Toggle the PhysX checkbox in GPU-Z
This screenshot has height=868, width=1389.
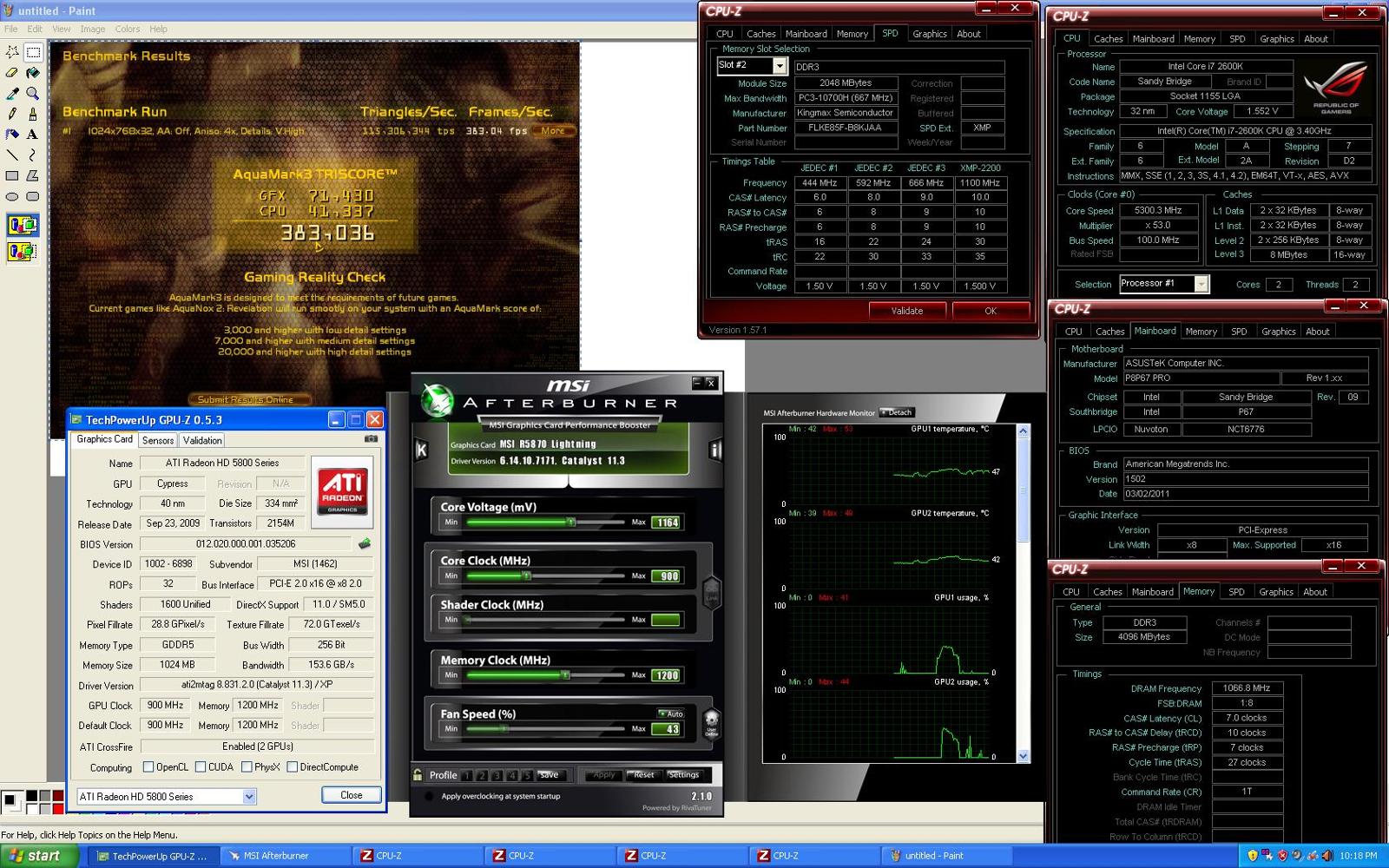click(247, 767)
